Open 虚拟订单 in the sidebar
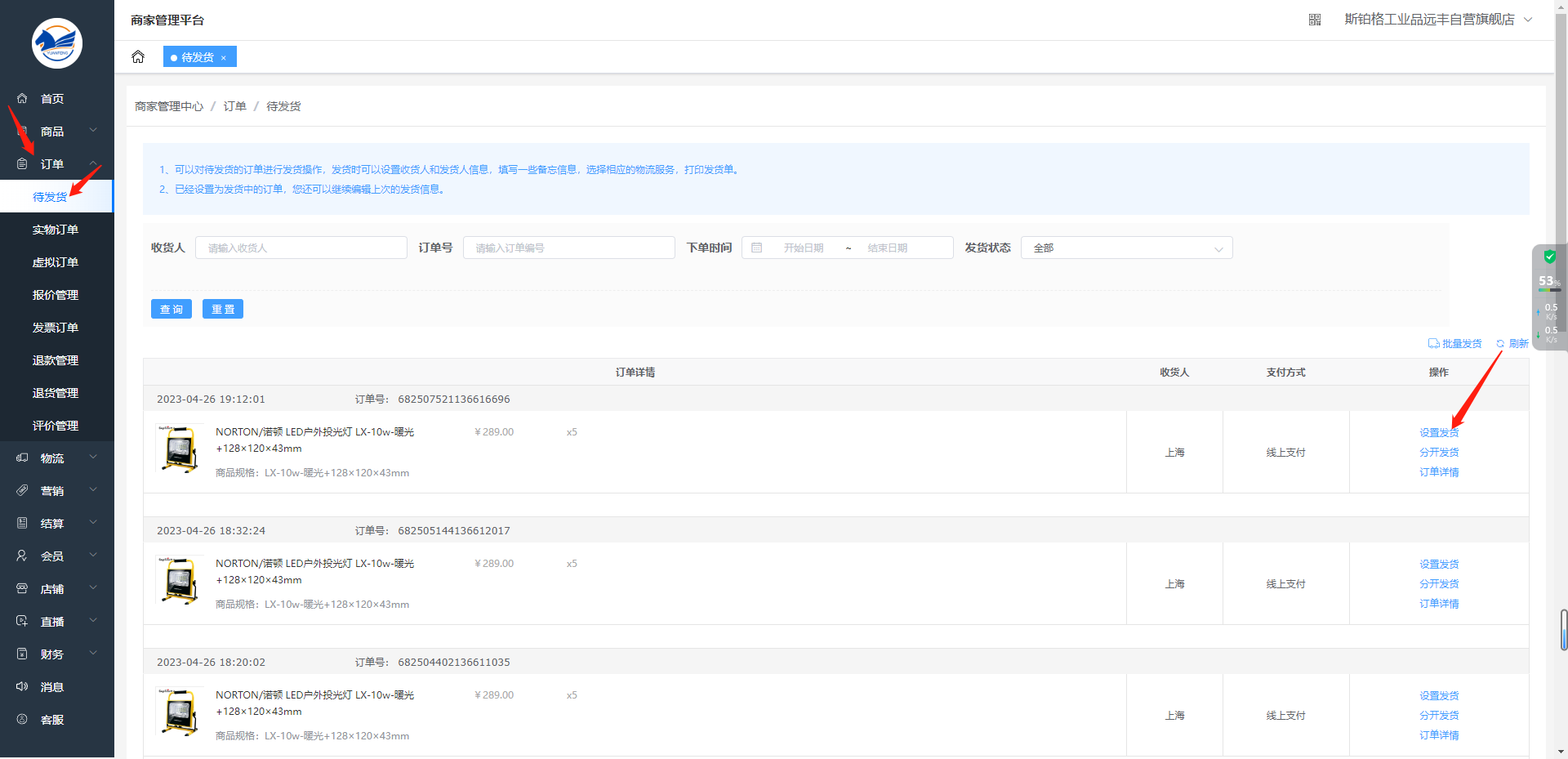 (56, 262)
